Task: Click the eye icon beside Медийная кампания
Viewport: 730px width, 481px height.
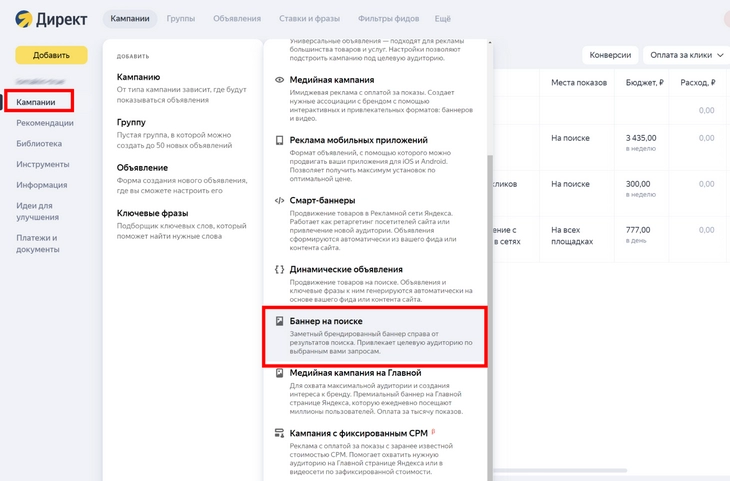Action: pyautogui.click(x=279, y=80)
